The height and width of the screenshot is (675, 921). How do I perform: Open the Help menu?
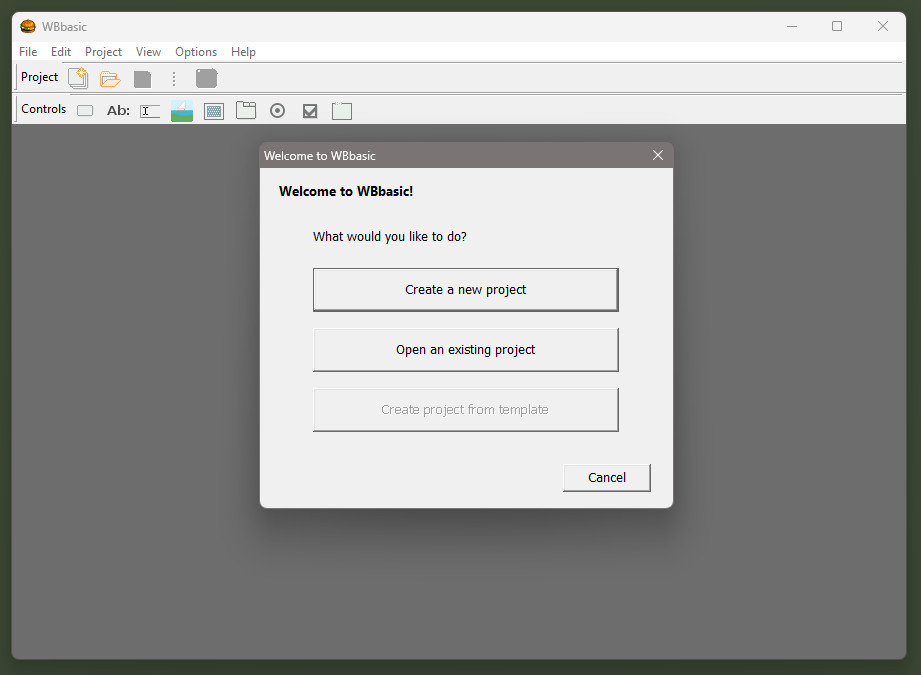[x=243, y=51]
